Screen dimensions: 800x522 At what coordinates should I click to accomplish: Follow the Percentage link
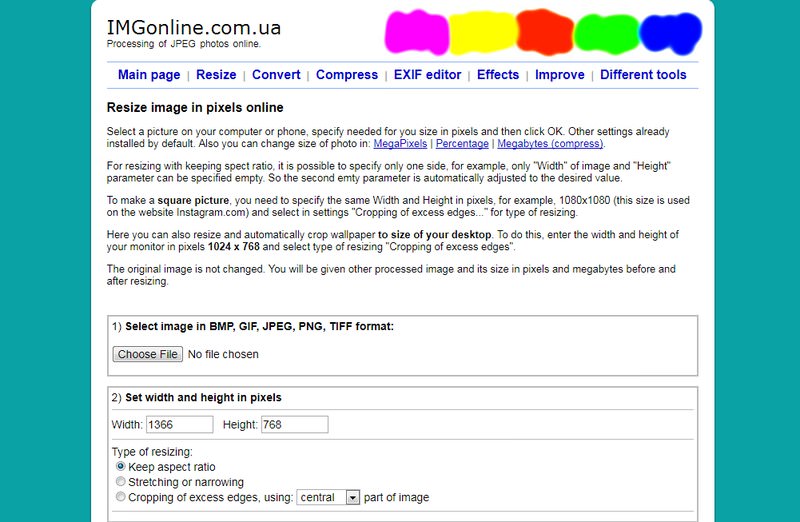pos(462,144)
